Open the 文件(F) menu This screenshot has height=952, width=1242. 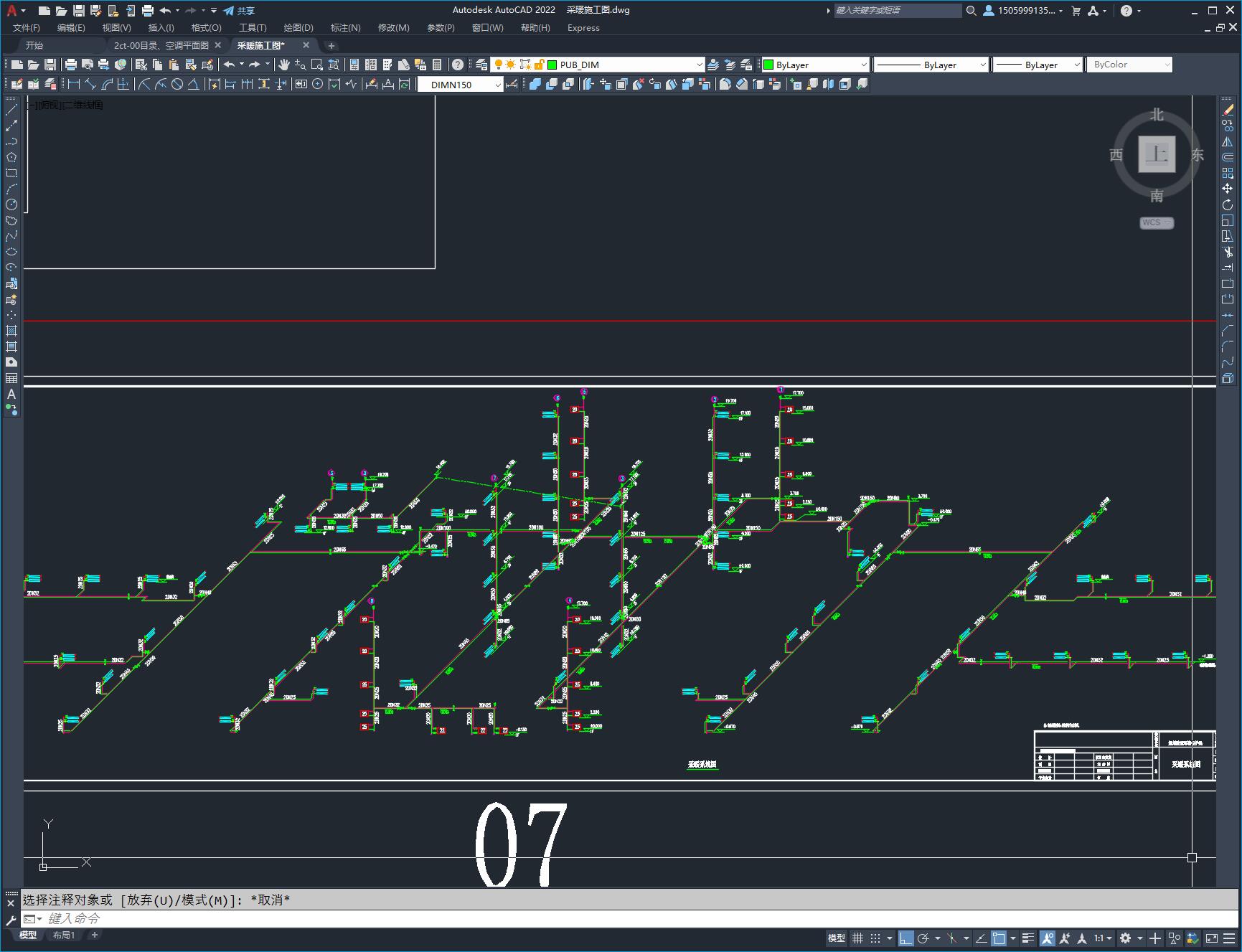(x=27, y=28)
